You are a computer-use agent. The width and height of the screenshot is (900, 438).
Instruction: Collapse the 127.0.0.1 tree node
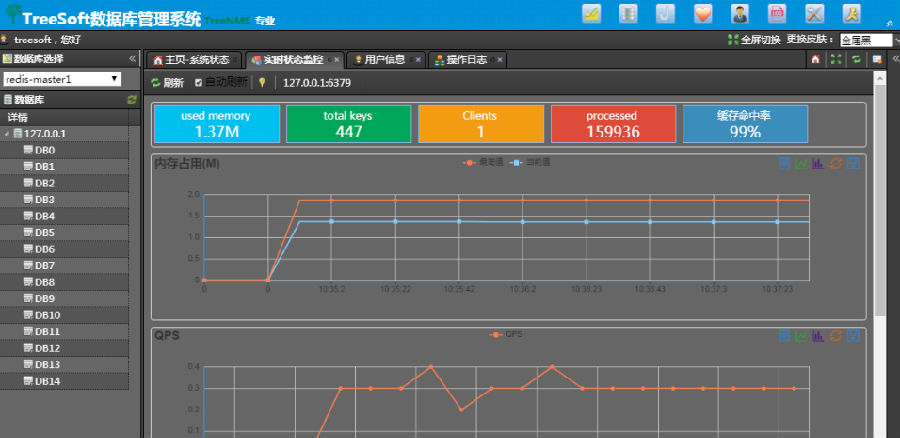7,134
